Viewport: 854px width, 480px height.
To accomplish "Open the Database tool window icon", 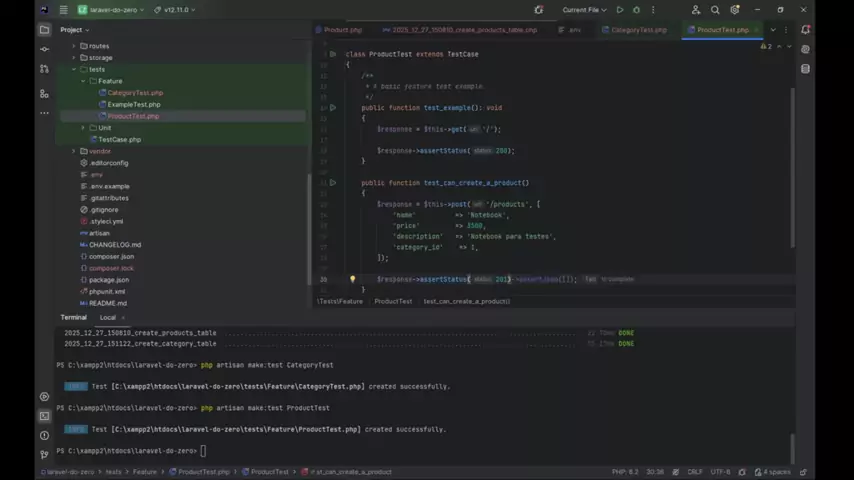I will [x=806, y=69].
